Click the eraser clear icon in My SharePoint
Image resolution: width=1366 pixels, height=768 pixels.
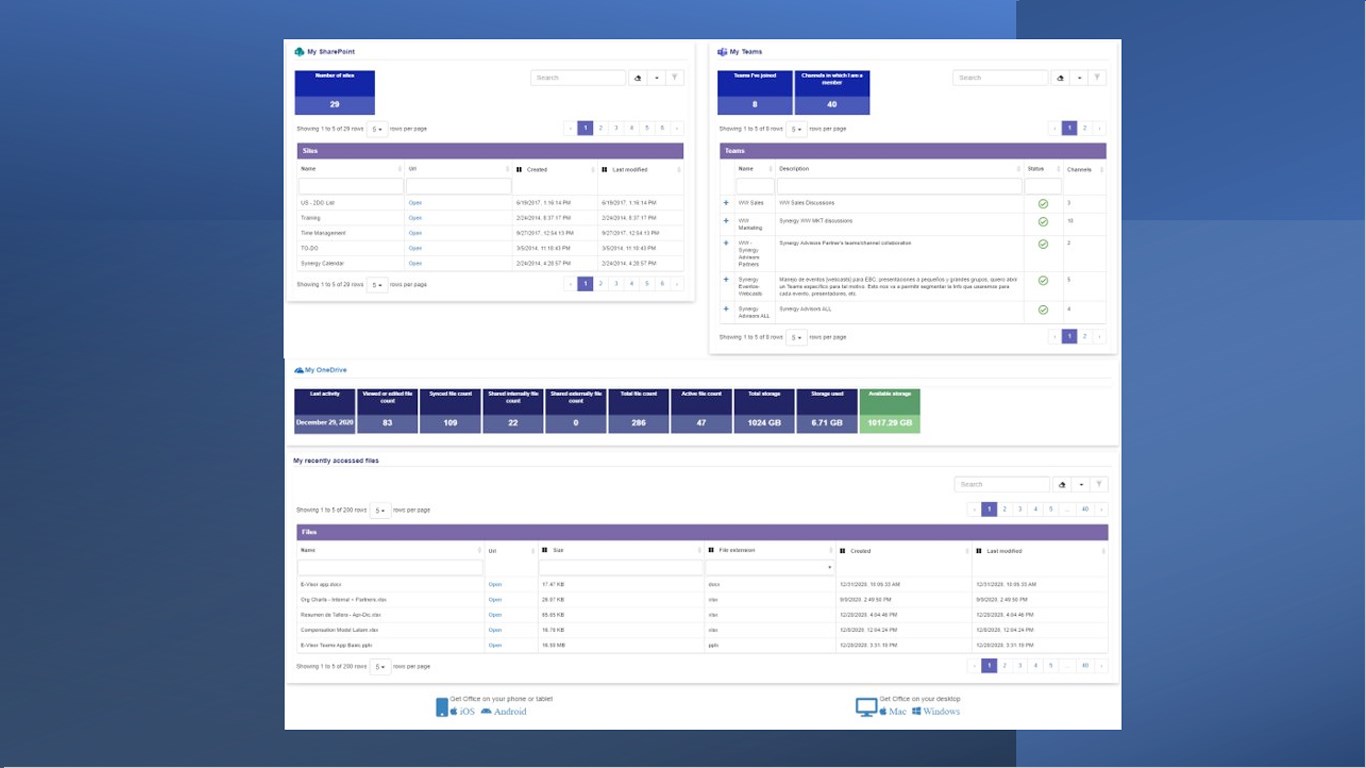pyautogui.click(x=638, y=78)
